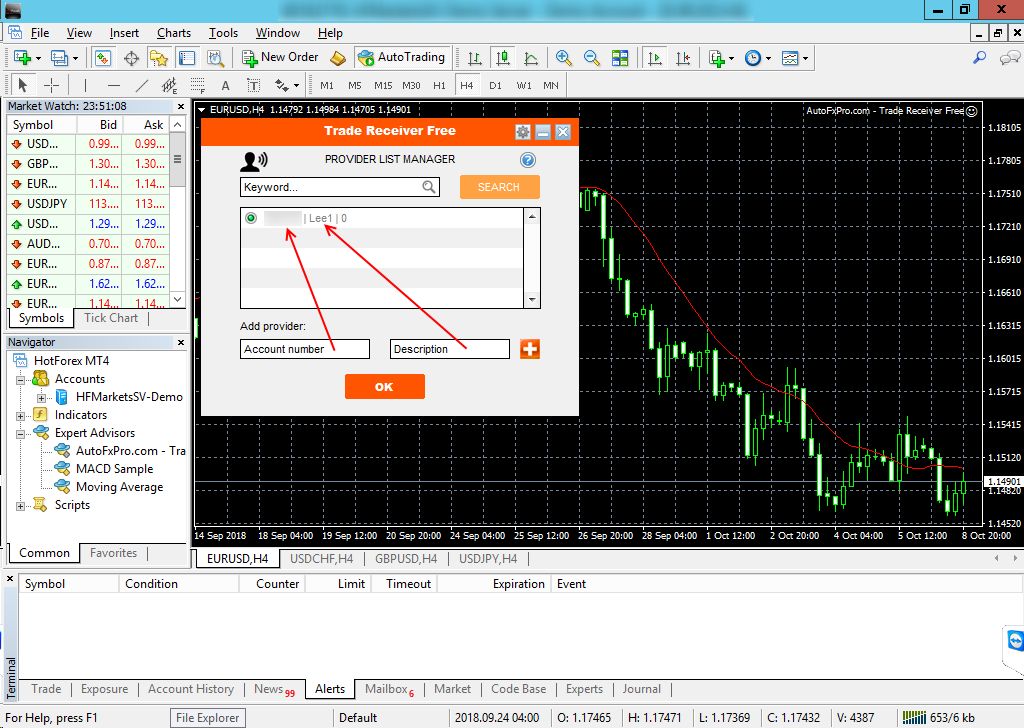Screen dimensions: 1024x728
Task: Open the Charts menu
Action: click(x=173, y=33)
